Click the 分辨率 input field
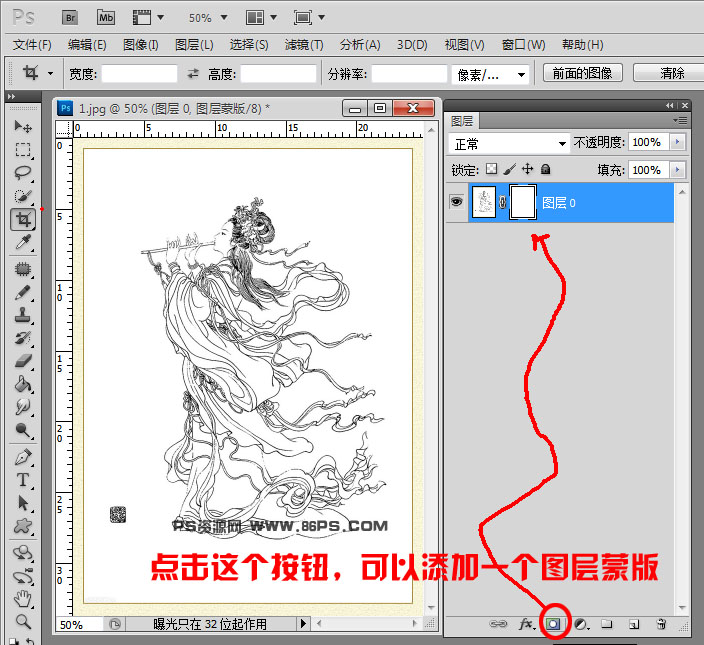 pos(409,74)
